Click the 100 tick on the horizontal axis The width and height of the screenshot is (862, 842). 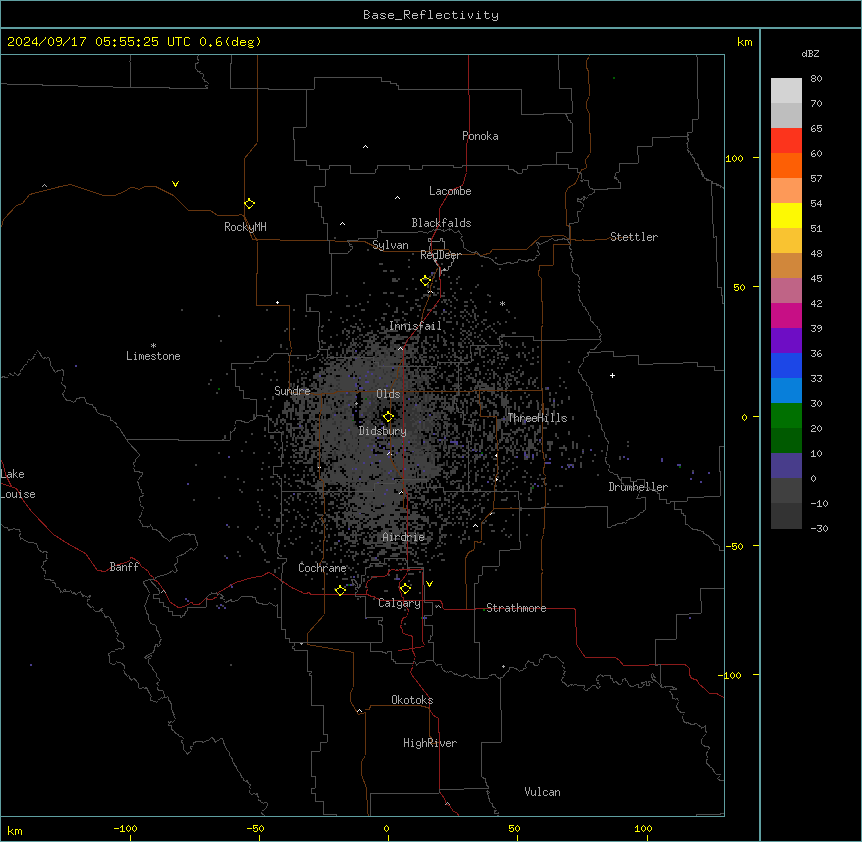644,828
